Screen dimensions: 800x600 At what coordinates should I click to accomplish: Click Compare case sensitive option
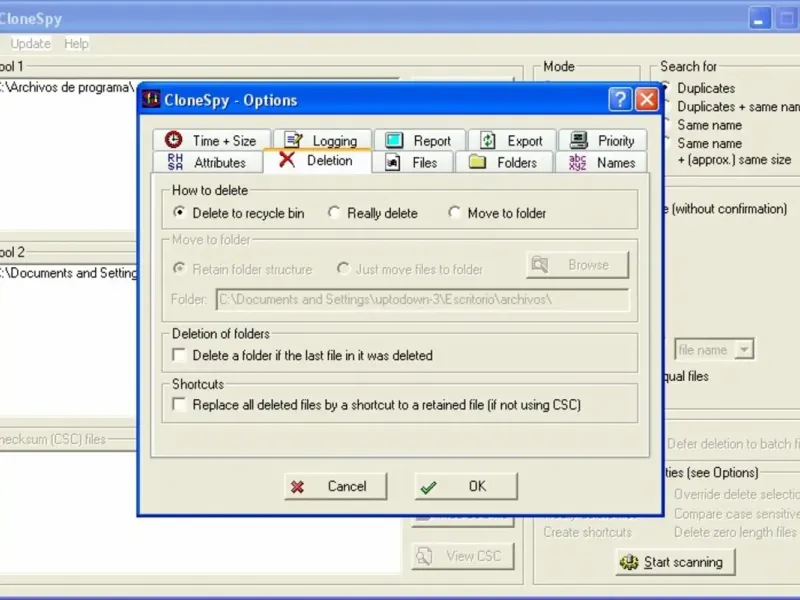(x=736, y=513)
